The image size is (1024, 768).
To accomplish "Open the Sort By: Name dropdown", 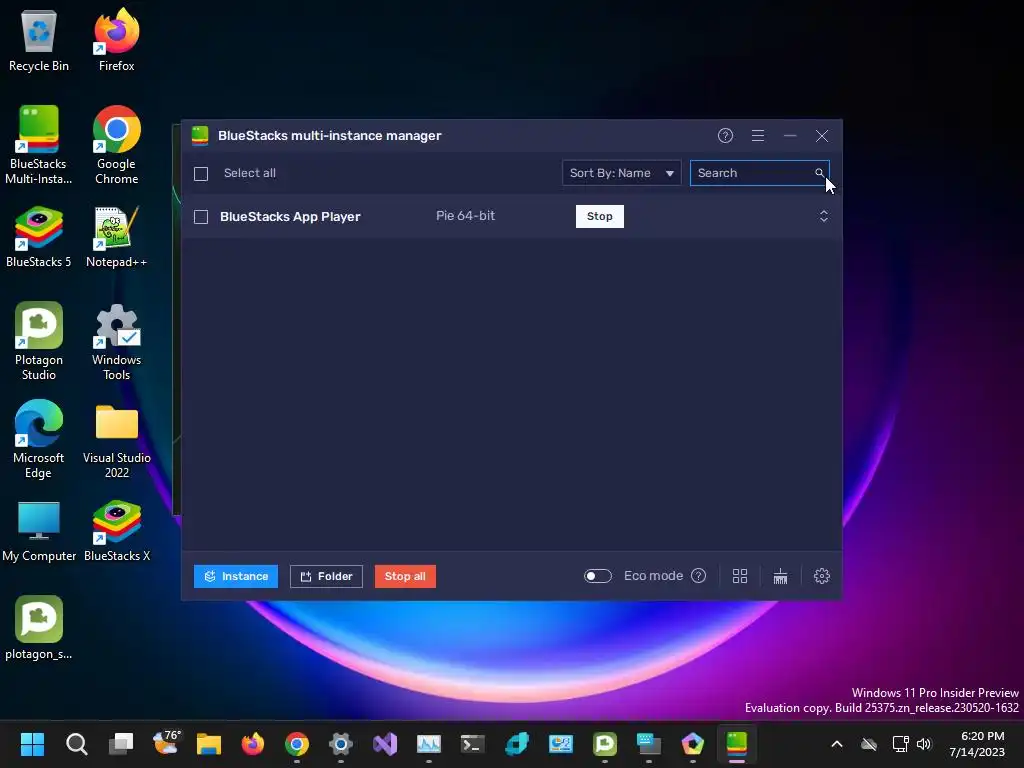I will pyautogui.click(x=621, y=173).
